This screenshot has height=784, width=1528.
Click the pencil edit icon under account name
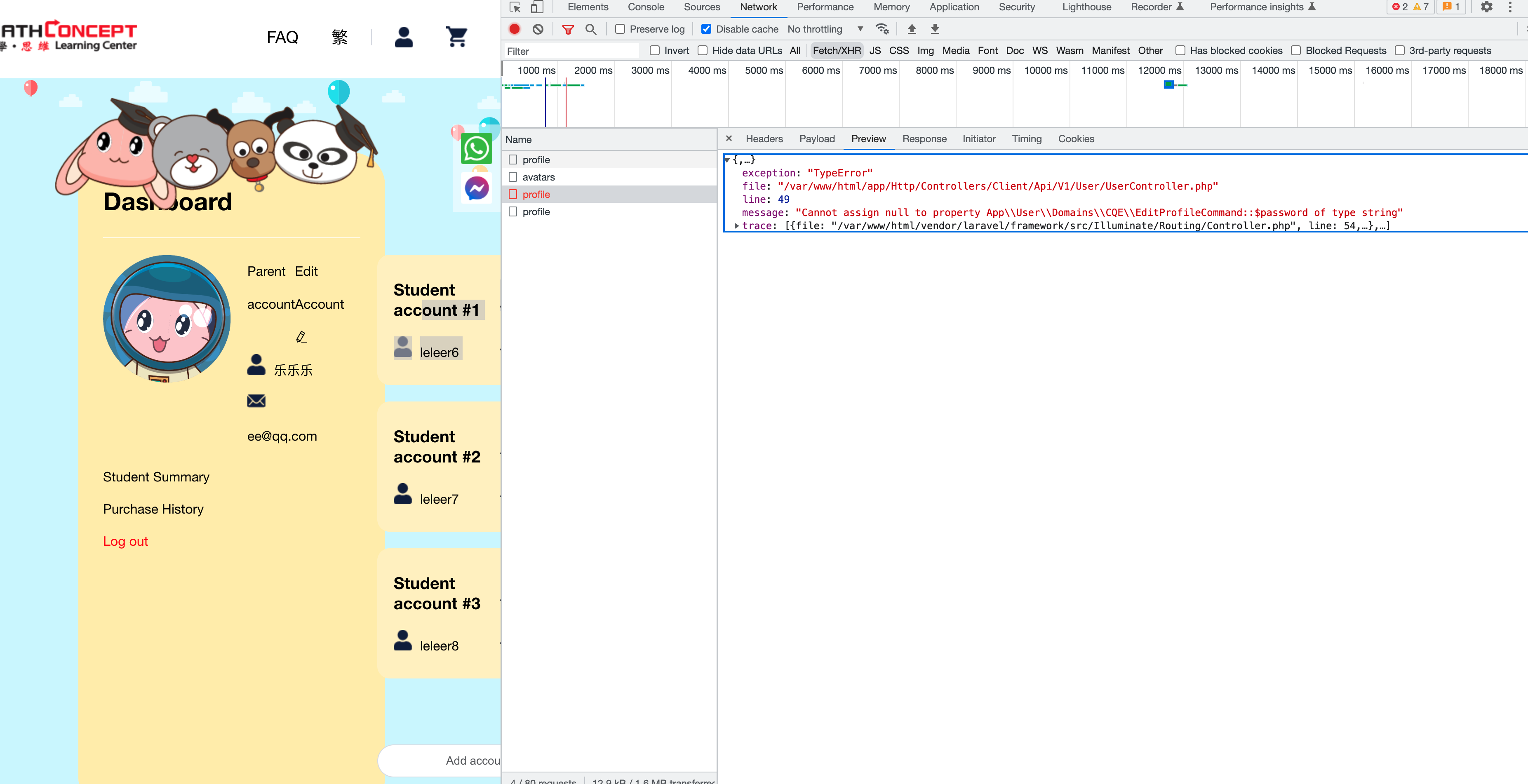[301, 337]
